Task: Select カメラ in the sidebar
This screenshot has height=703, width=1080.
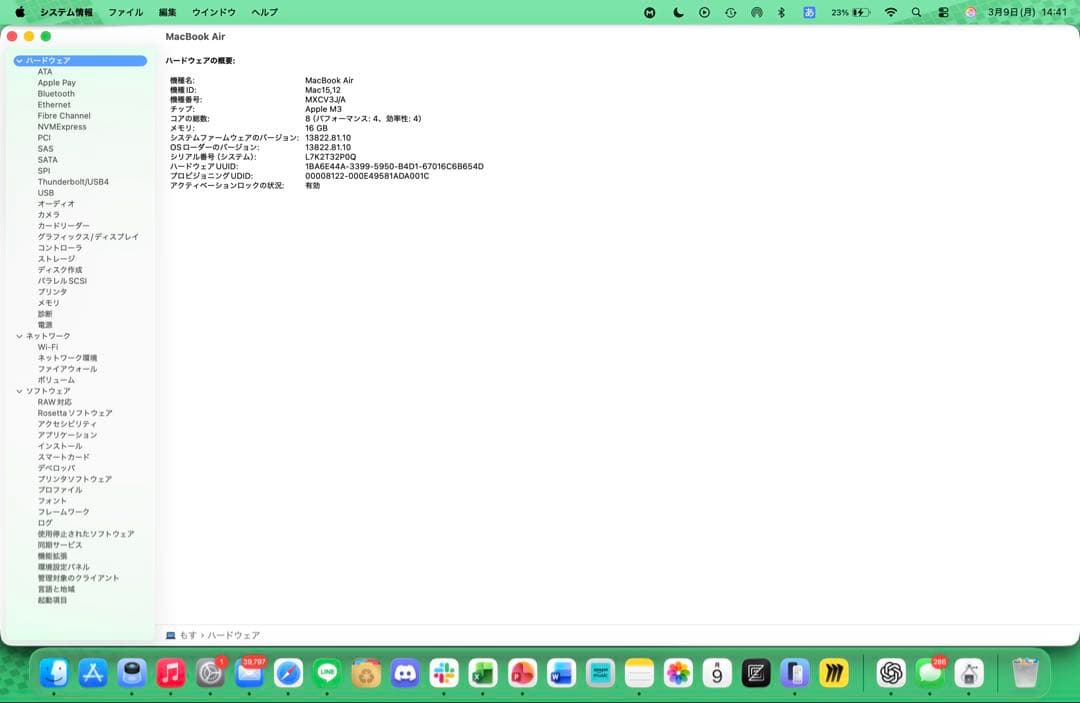Action: [x=48, y=215]
